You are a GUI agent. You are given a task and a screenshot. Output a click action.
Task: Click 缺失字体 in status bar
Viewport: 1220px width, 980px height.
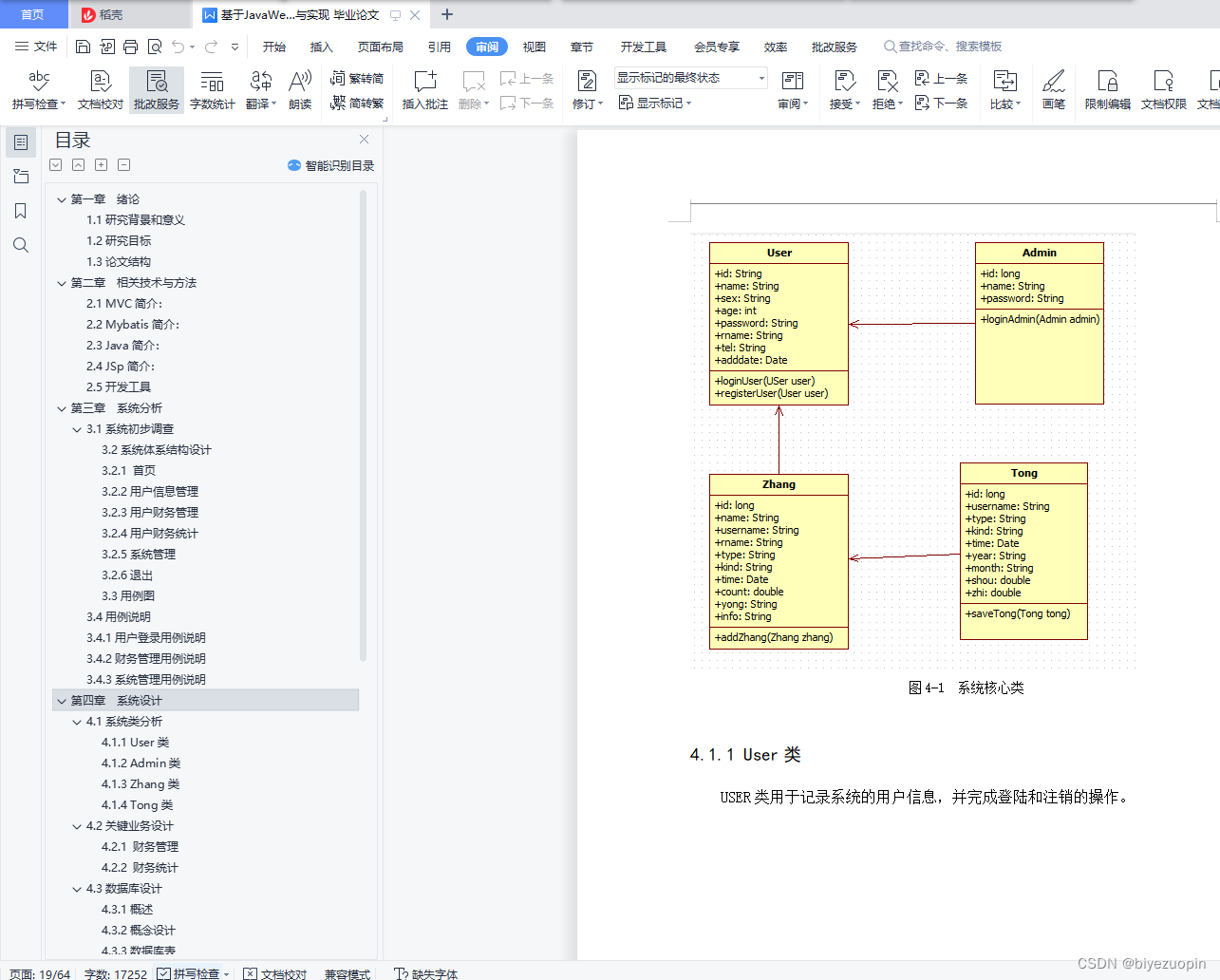(x=426, y=973)
